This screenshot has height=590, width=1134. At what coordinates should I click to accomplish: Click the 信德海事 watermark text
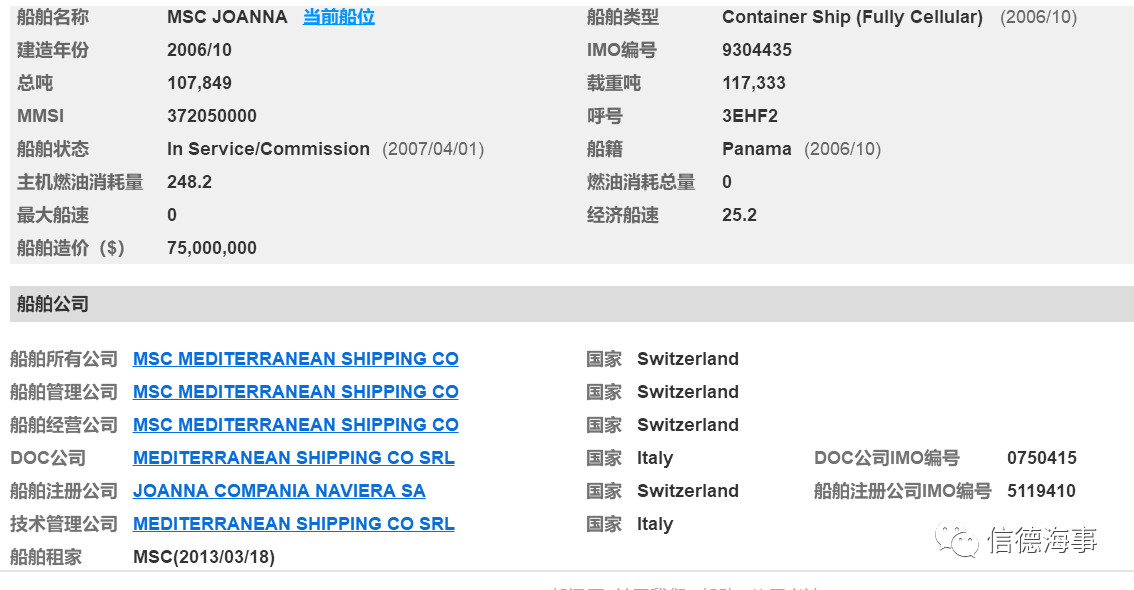[1042, 540]
